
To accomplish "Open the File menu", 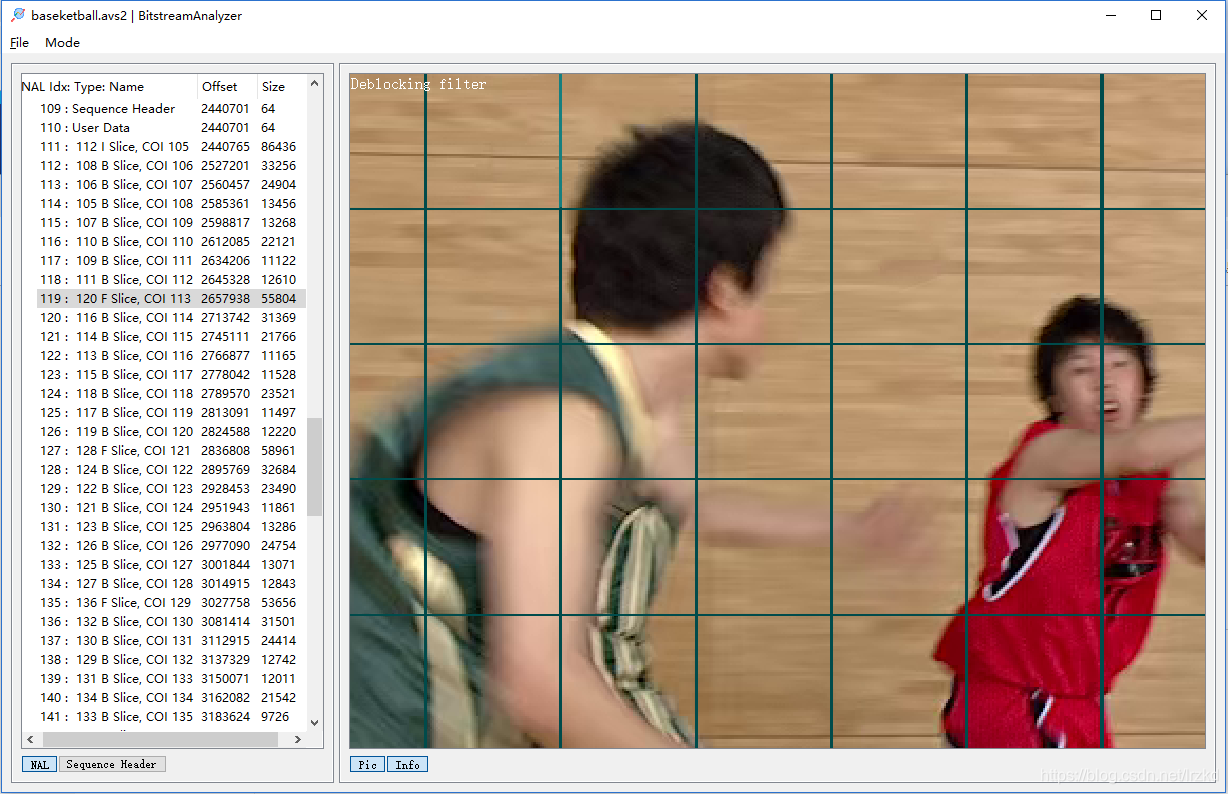I will tap(19, 42).
